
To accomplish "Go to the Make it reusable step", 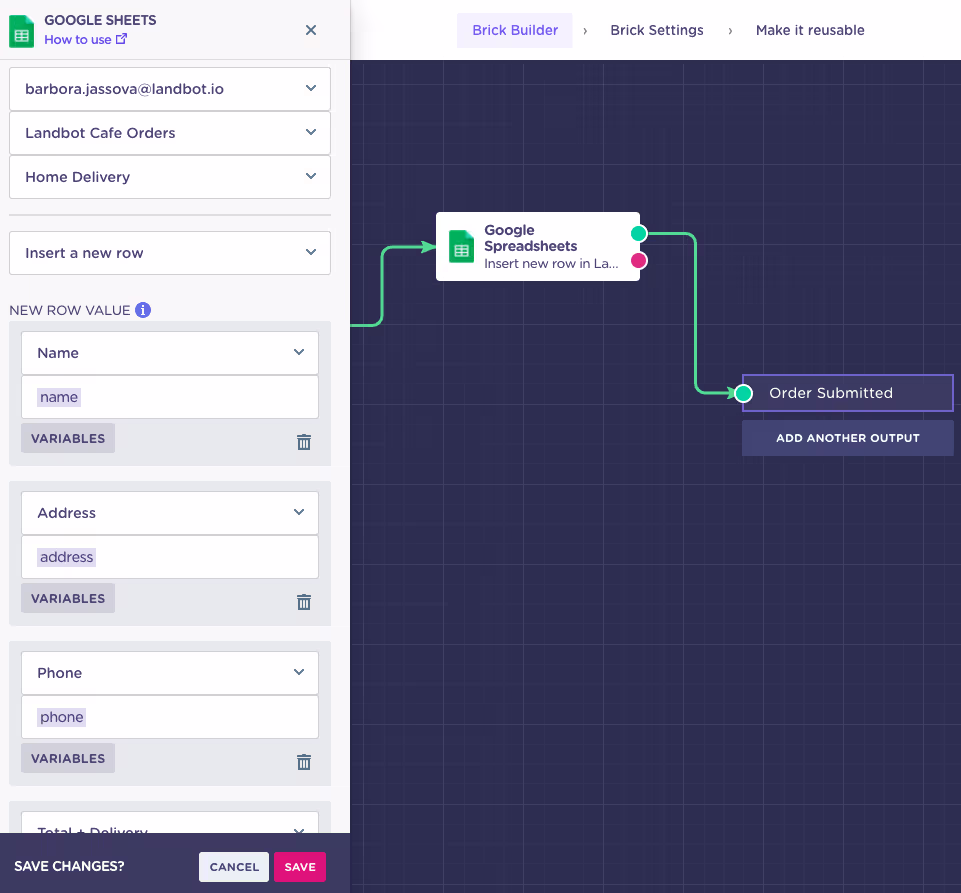I will click(810, 30).
